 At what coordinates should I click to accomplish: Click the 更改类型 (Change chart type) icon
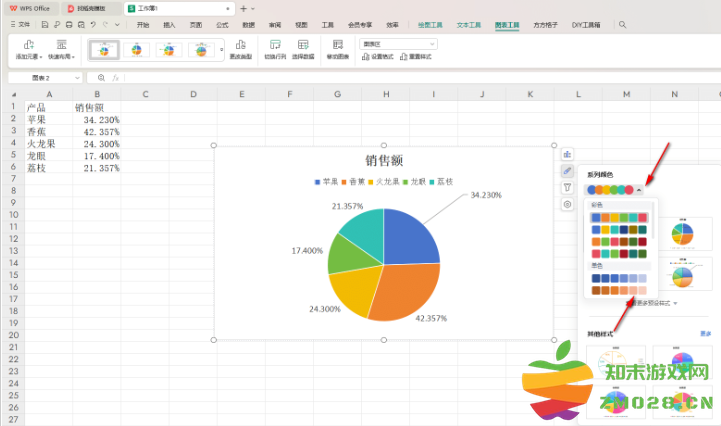click(x=240, y=48)
